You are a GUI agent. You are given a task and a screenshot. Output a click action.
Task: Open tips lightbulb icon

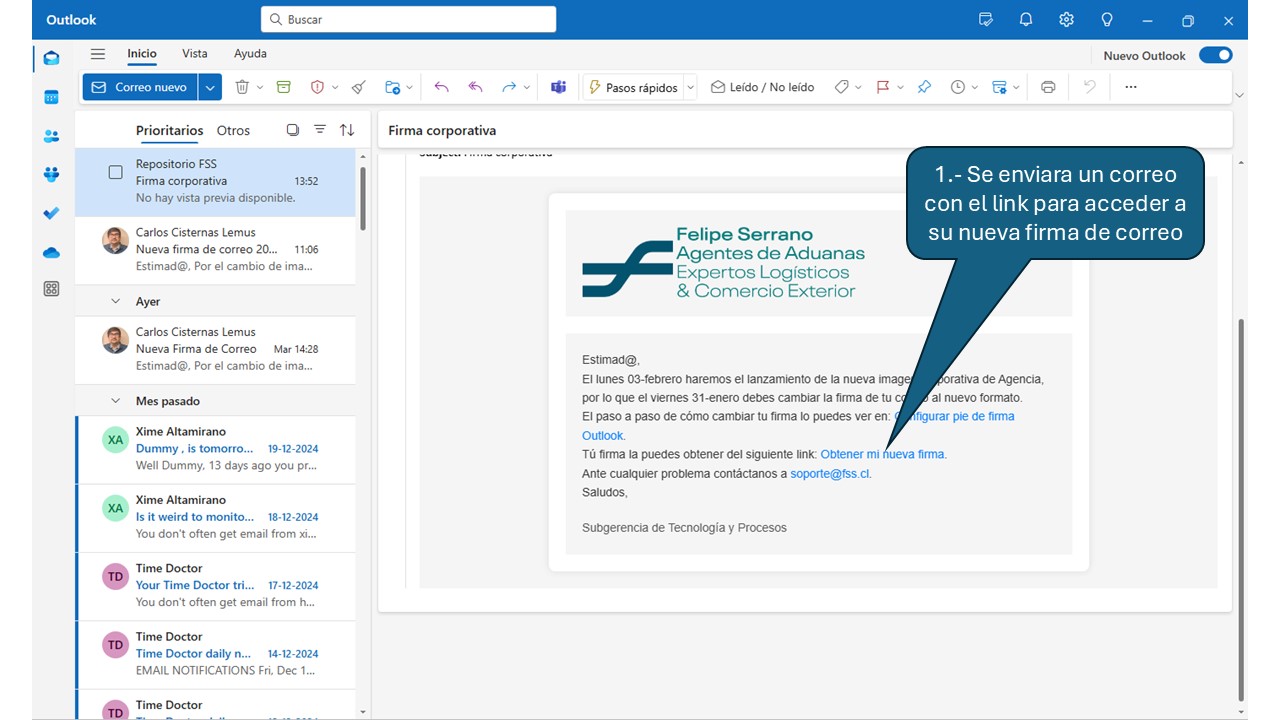point(1107,19)
